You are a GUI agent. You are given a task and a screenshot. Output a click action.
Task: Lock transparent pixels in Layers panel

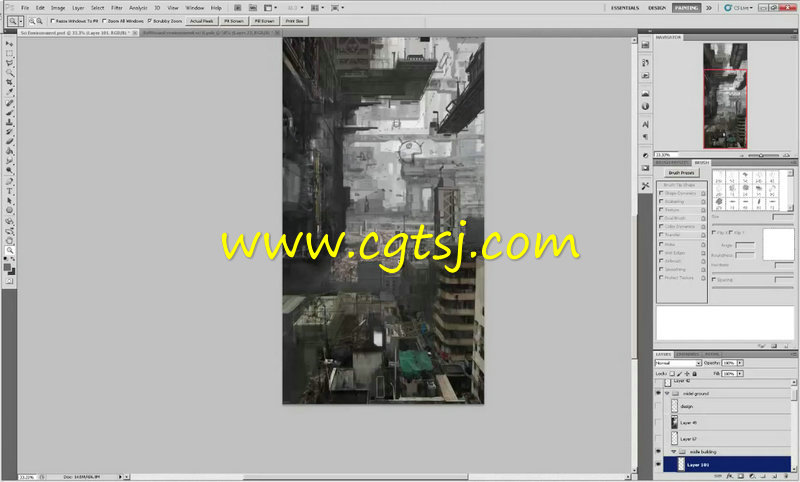[x=672, y=374]
